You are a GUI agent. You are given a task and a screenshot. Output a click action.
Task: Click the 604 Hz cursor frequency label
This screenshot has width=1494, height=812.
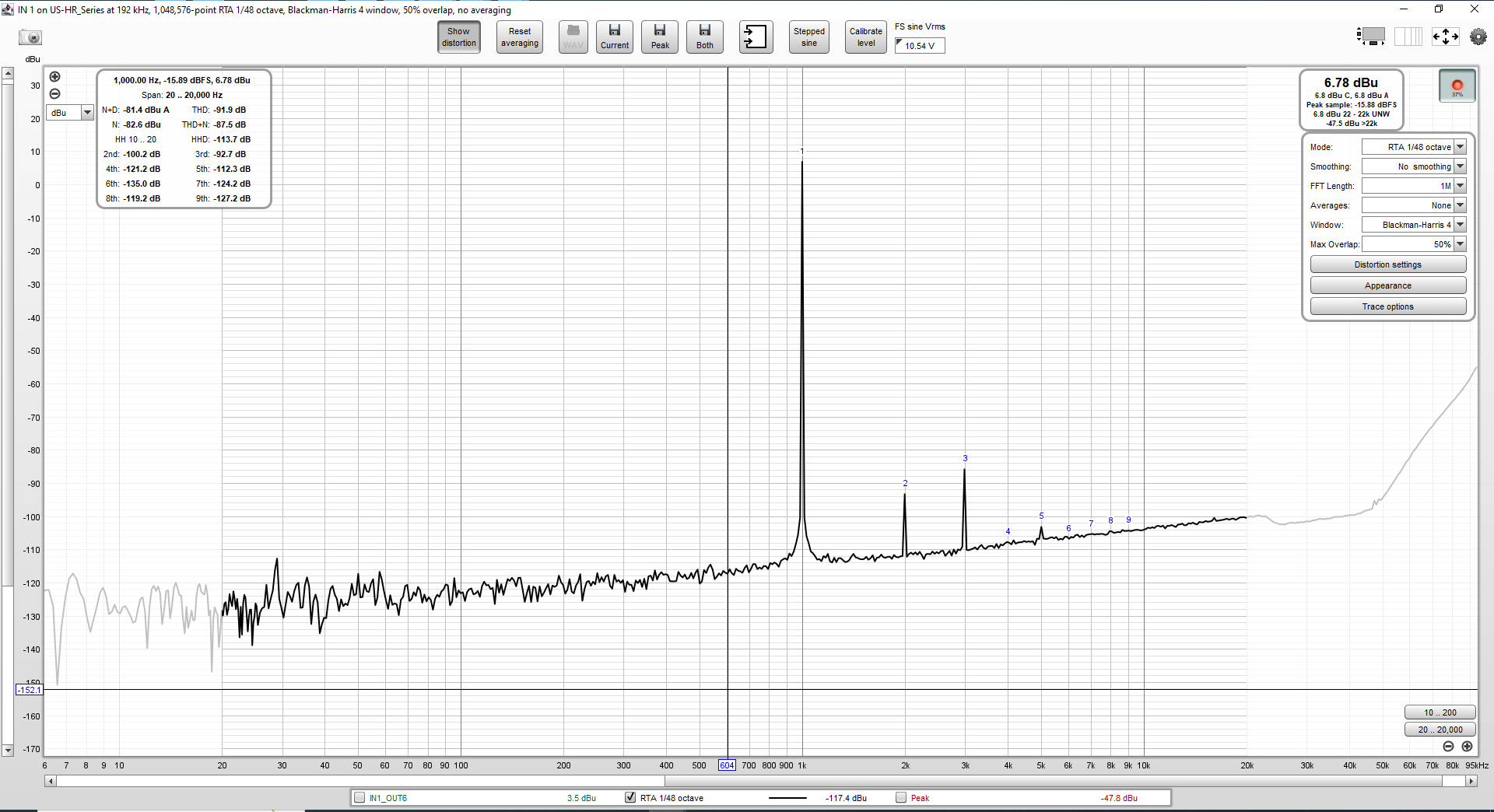727,765
